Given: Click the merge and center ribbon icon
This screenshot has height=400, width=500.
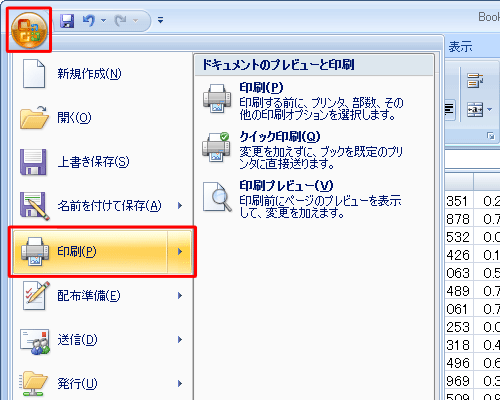Looking at the screenshot, I should [475, 109].
